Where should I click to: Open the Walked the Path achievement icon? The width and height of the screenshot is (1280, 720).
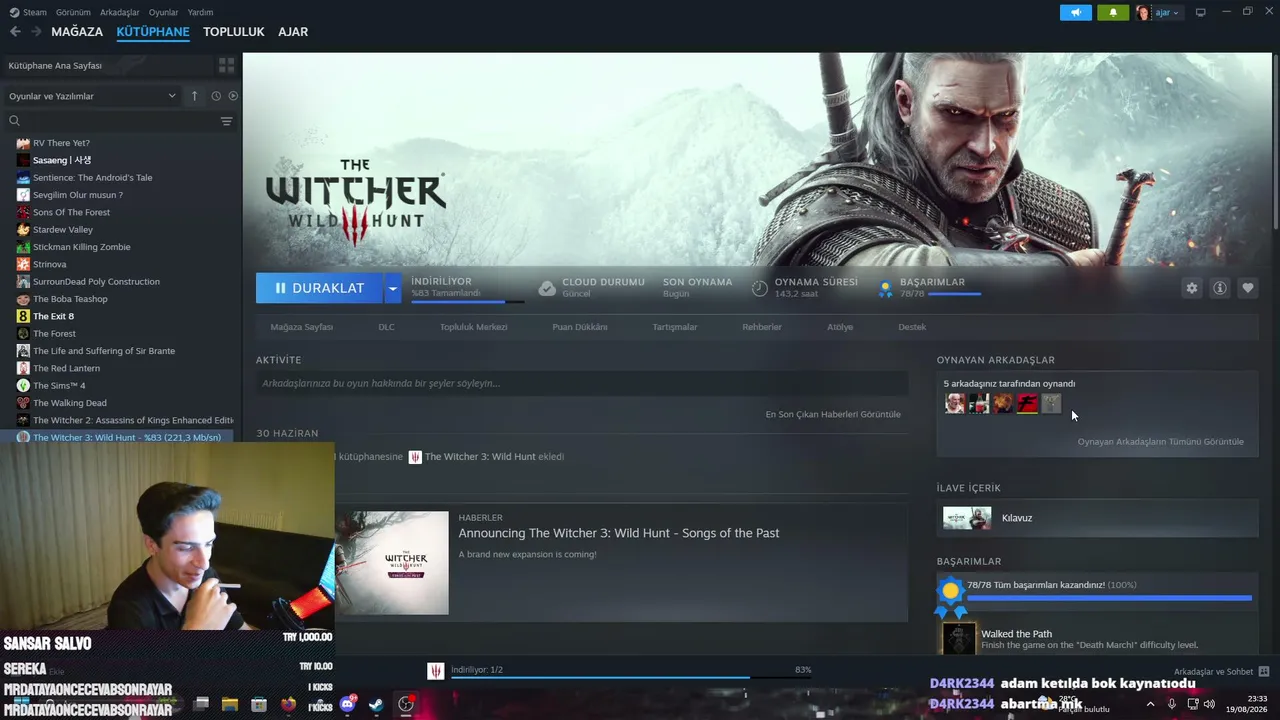(x=959, y=639)
